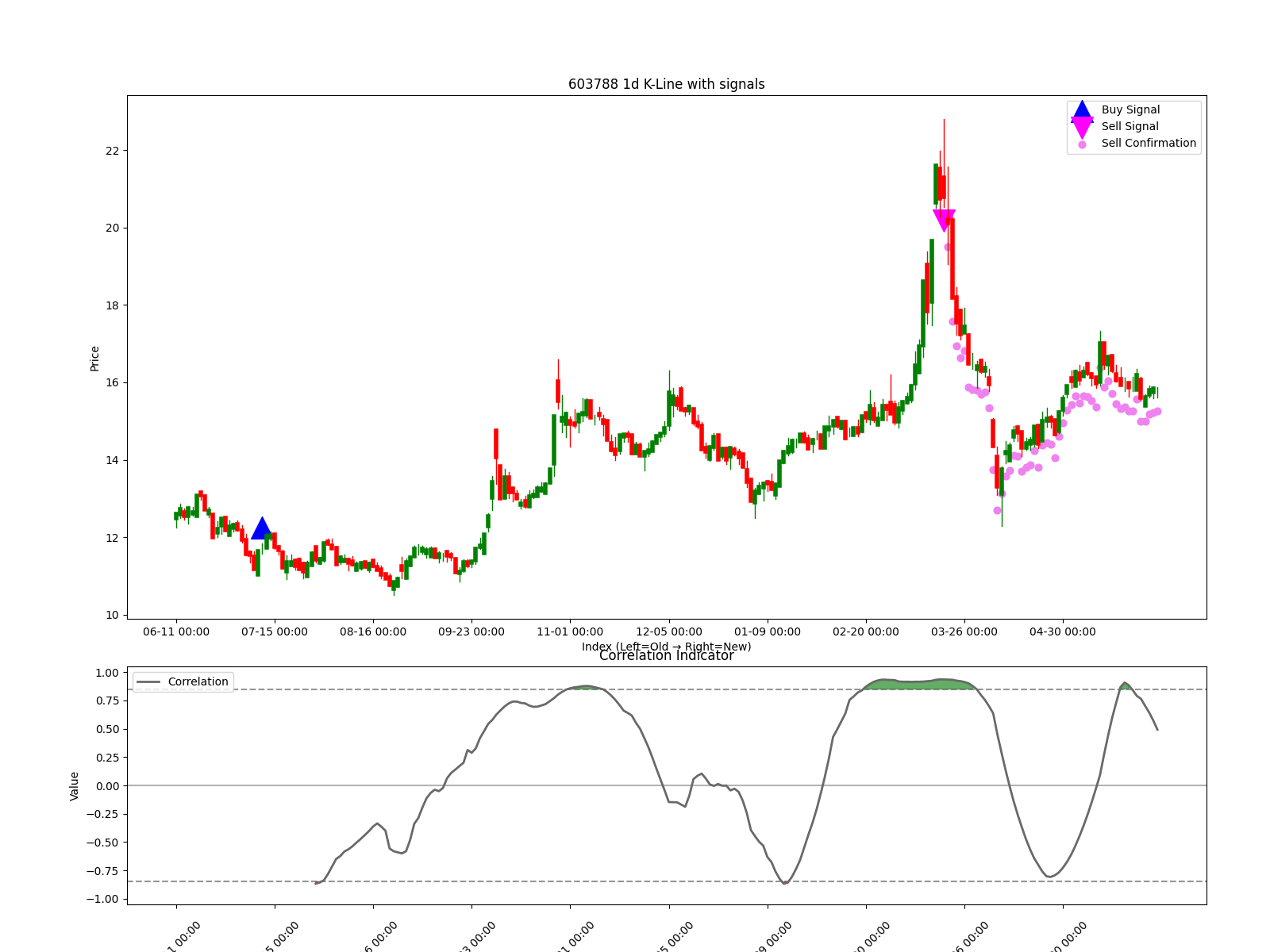Click the 'Buy Signal' legend label
The height and width of the screenshot is (952, 1270).
[x=1130, y=110]
